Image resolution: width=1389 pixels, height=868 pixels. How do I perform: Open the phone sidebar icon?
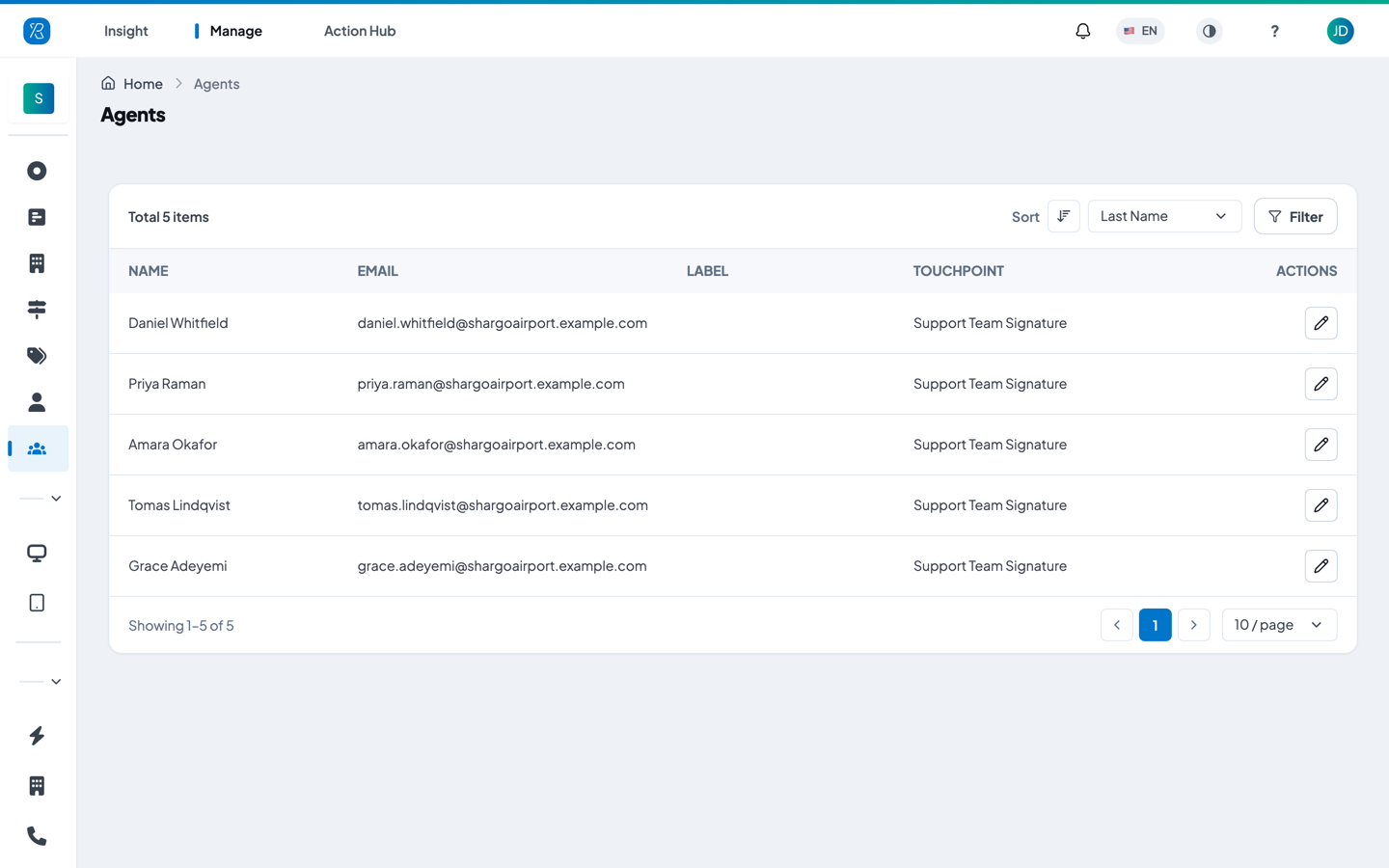click(x=37, y=836)
